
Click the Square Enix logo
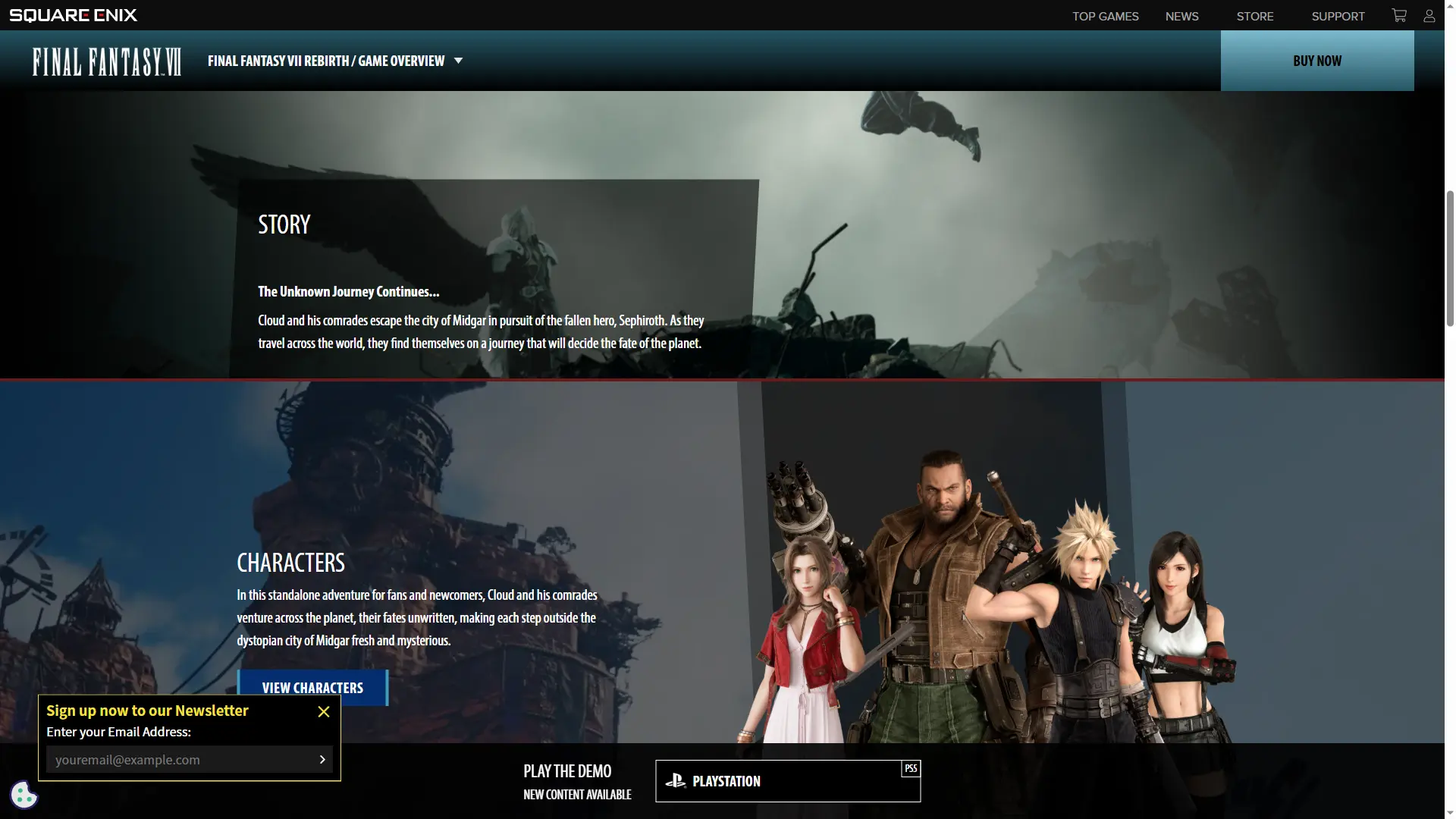74,15
